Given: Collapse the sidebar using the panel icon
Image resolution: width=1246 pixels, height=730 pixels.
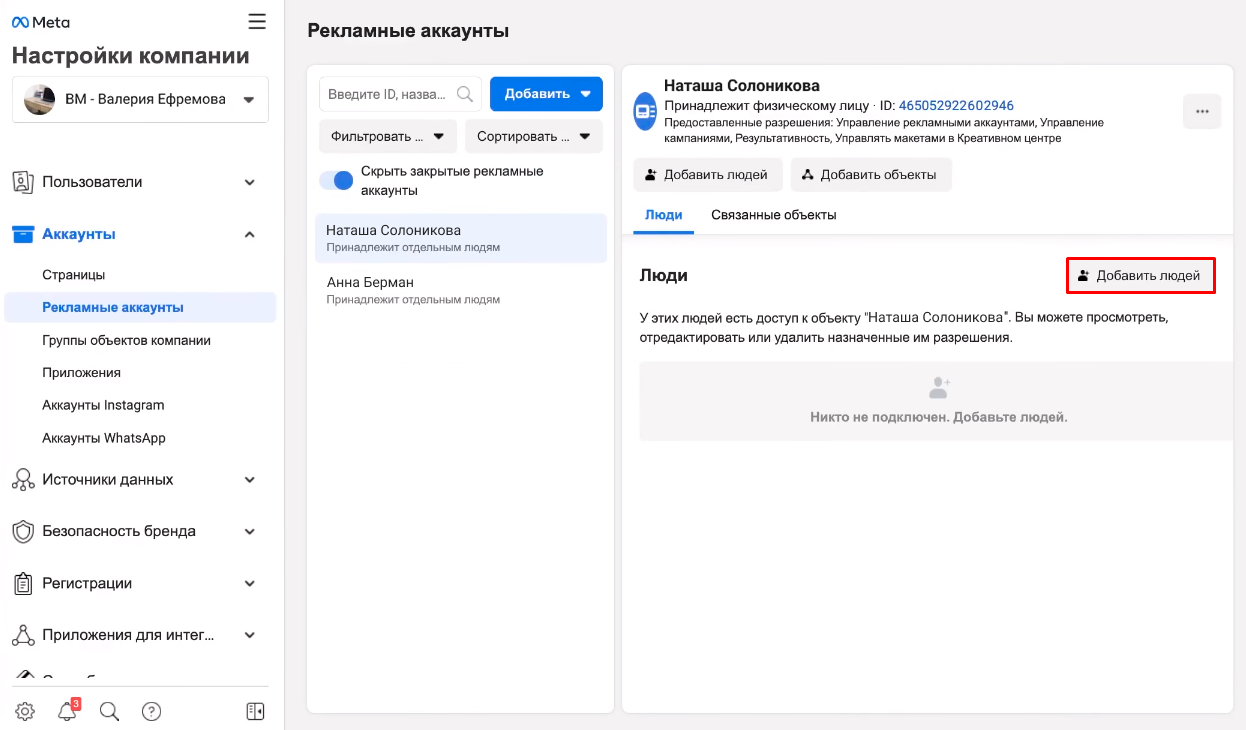Looking at the screenshot, I should 255,712.
